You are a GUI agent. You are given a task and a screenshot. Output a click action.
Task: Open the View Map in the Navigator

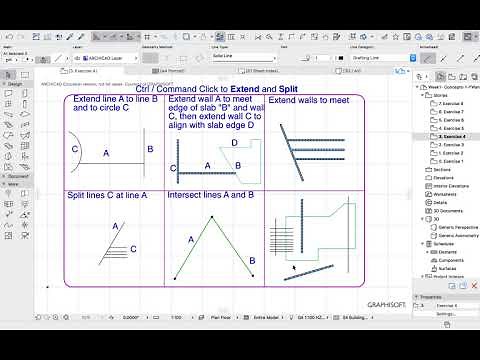click(x=452, y=77)
